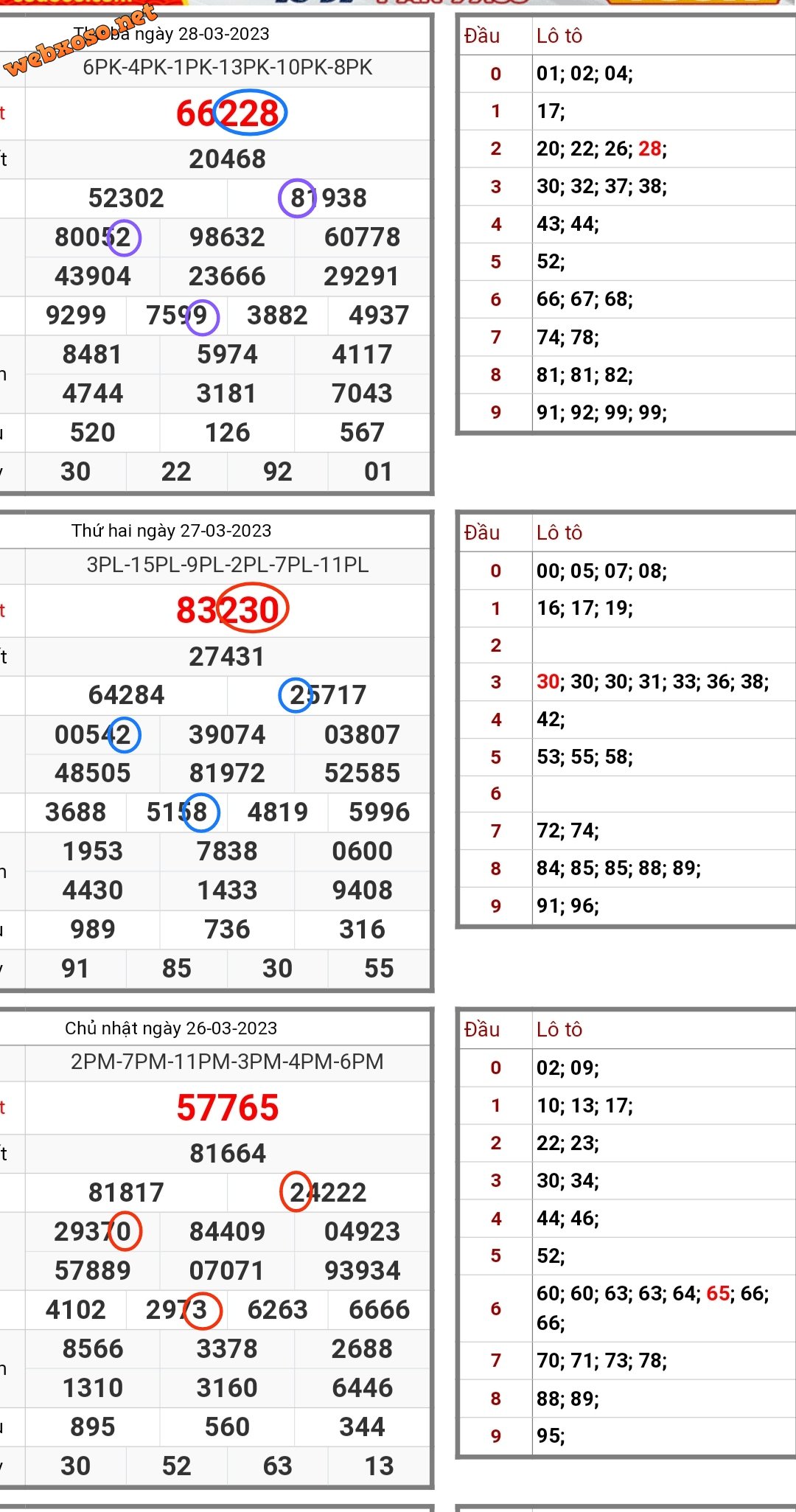This screenshot has width=796, height=1512.
Task: Click the special prize number 66228
Action: (x=228, y=114)
